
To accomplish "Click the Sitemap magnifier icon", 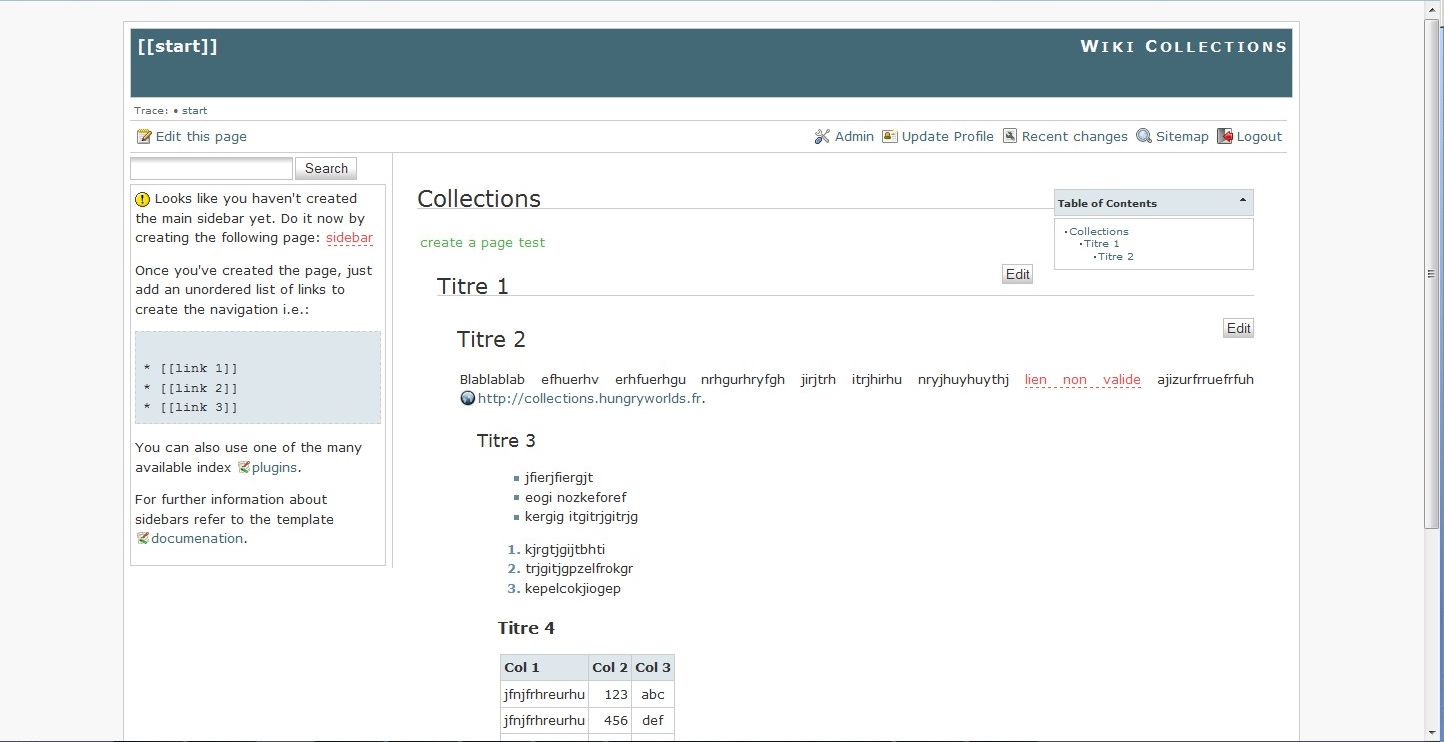I will click(x=1144, y=137).
